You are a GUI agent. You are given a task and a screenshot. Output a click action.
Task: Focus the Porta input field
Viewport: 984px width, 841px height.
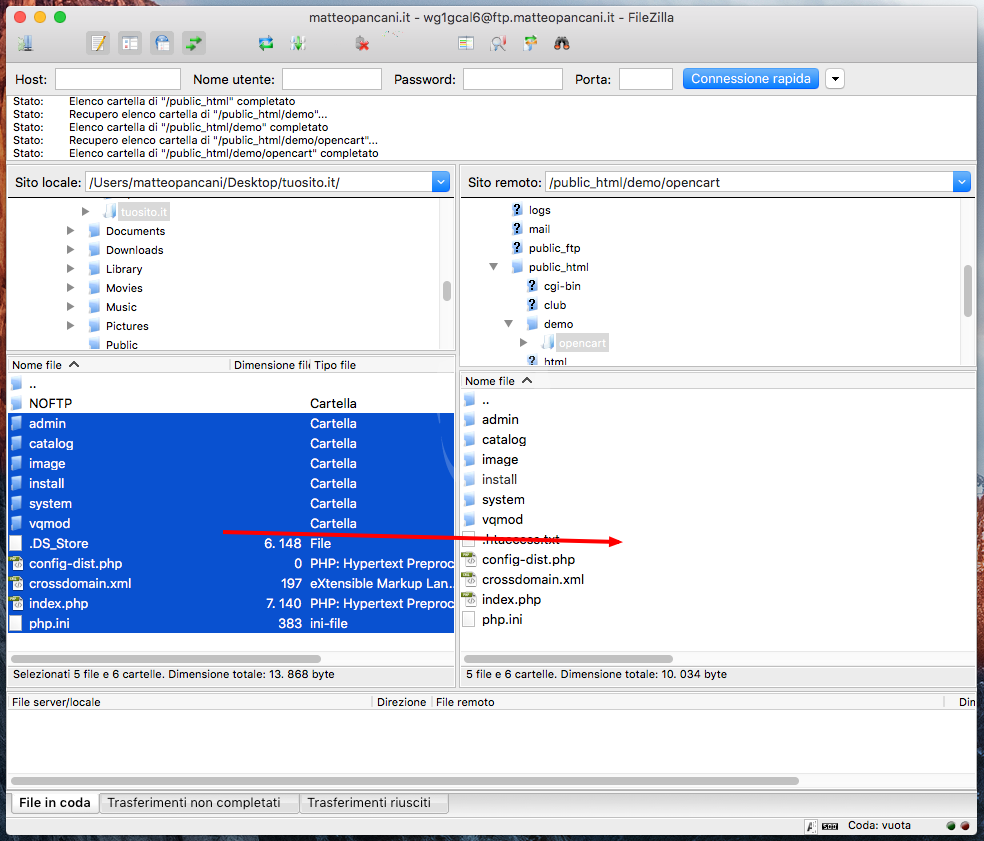coord(646,79)
